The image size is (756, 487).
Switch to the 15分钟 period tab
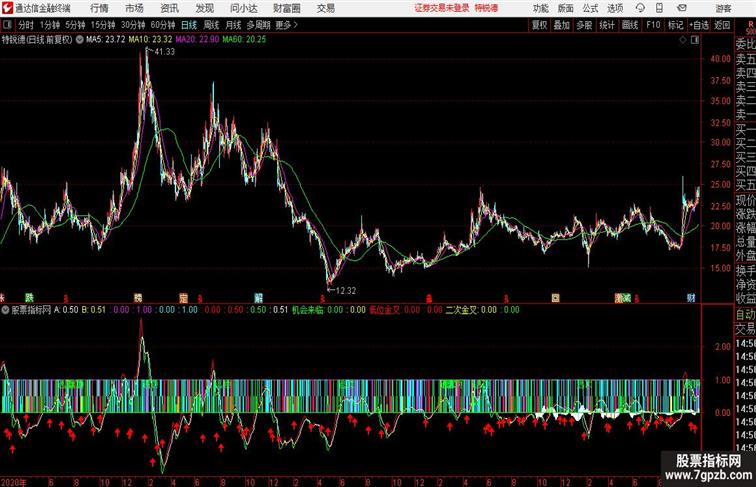coord(103,25)
